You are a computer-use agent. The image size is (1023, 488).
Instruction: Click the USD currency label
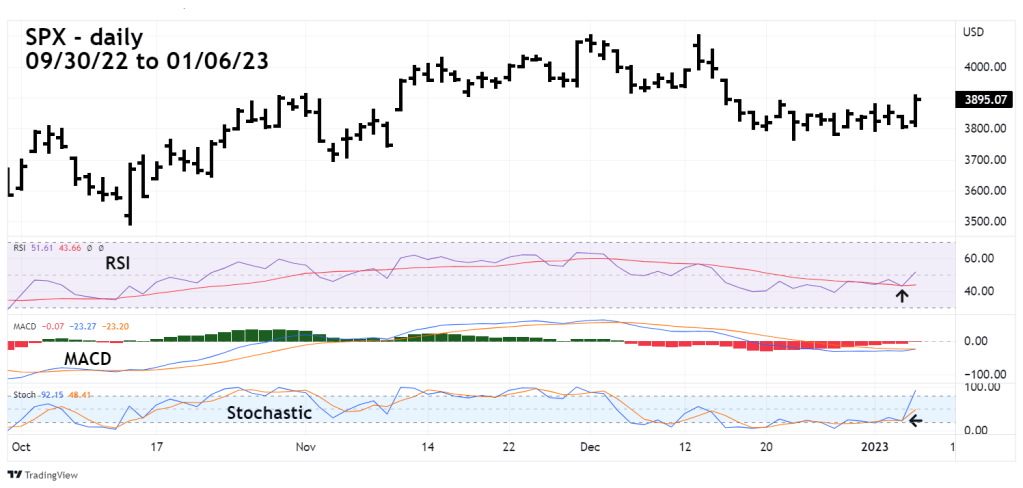974,33
